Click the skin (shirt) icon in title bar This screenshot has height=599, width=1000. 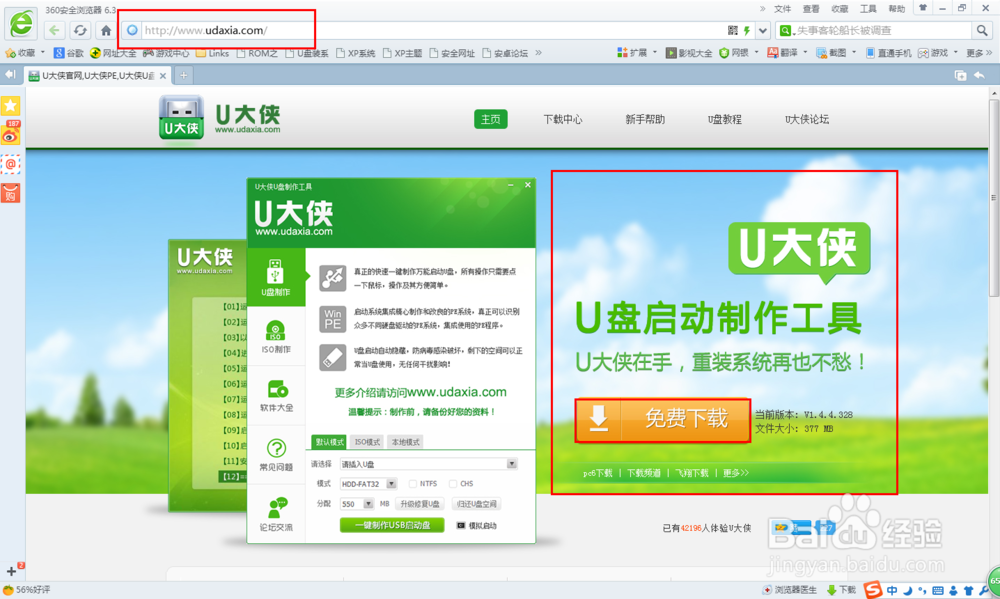pyautogui.click(x=923, y=8)
